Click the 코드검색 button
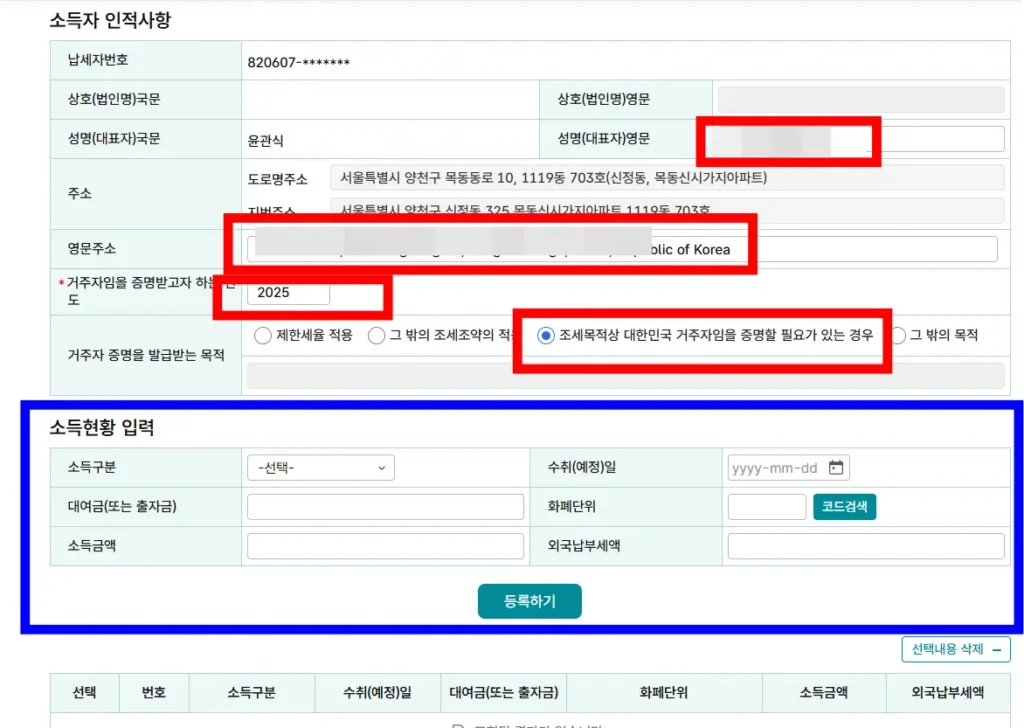Screen dimensions: 1024x728 click(x=845, y=507)
